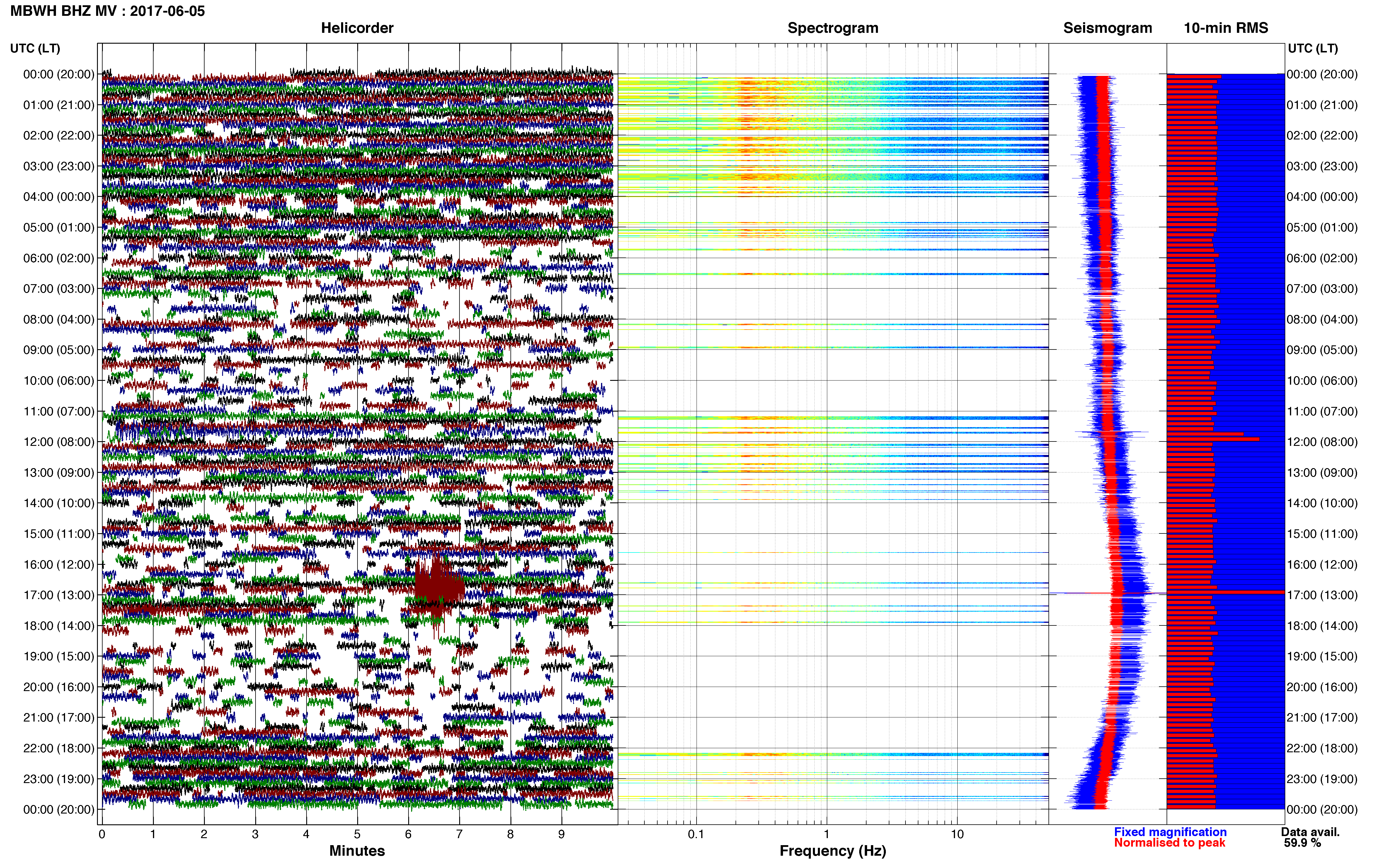The image size is (1389, 868).
Task: Select the 'Spectrogram' panel heading
Action: pyautogui.click(x=833, y=28)
